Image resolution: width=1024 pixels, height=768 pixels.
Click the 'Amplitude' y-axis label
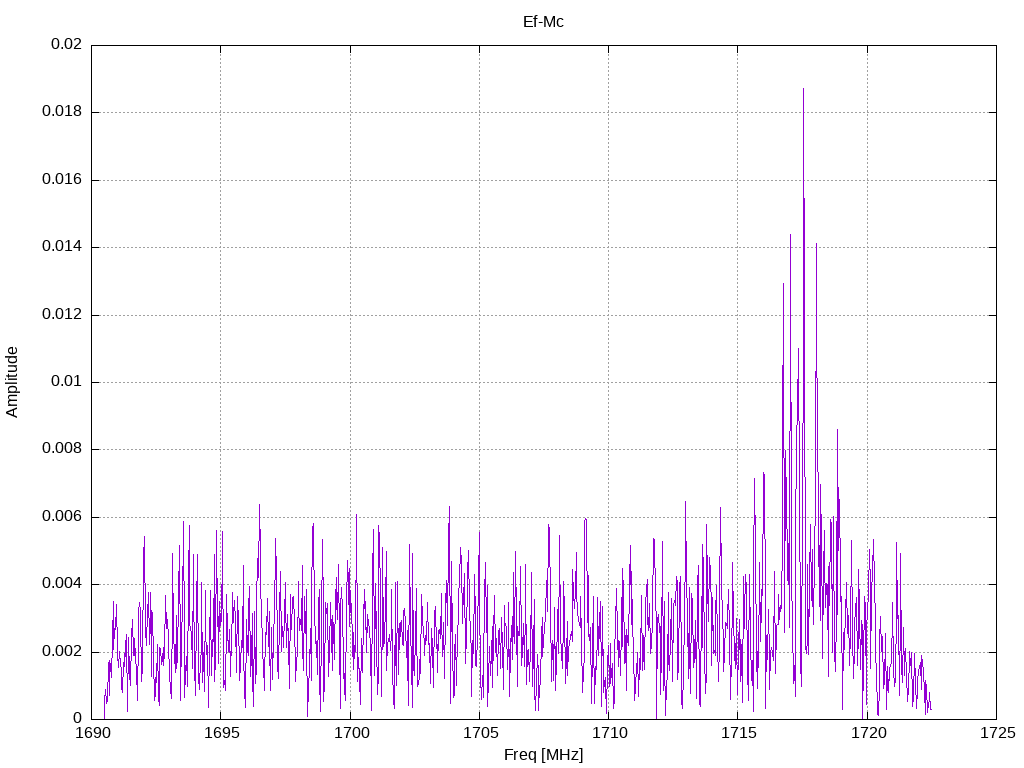(12, 382)
